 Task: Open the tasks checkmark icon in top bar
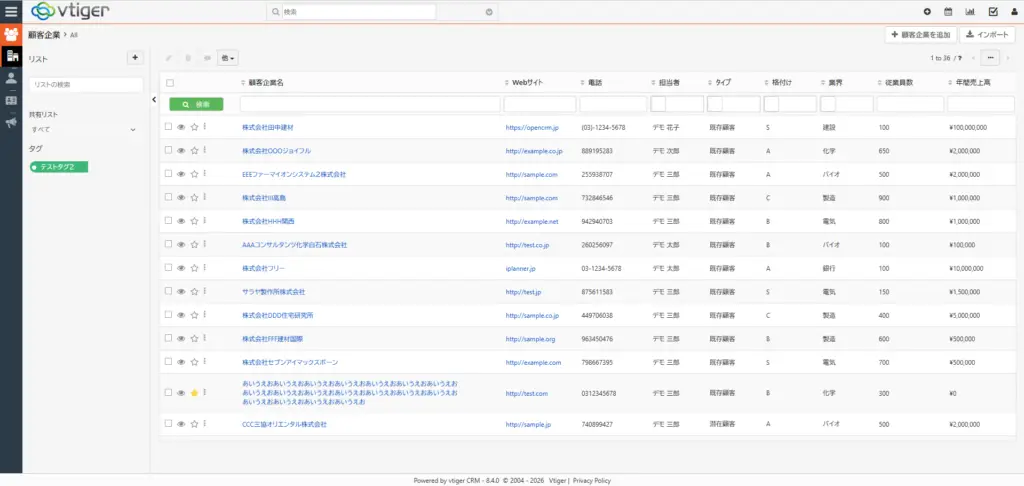coord(992,12)
